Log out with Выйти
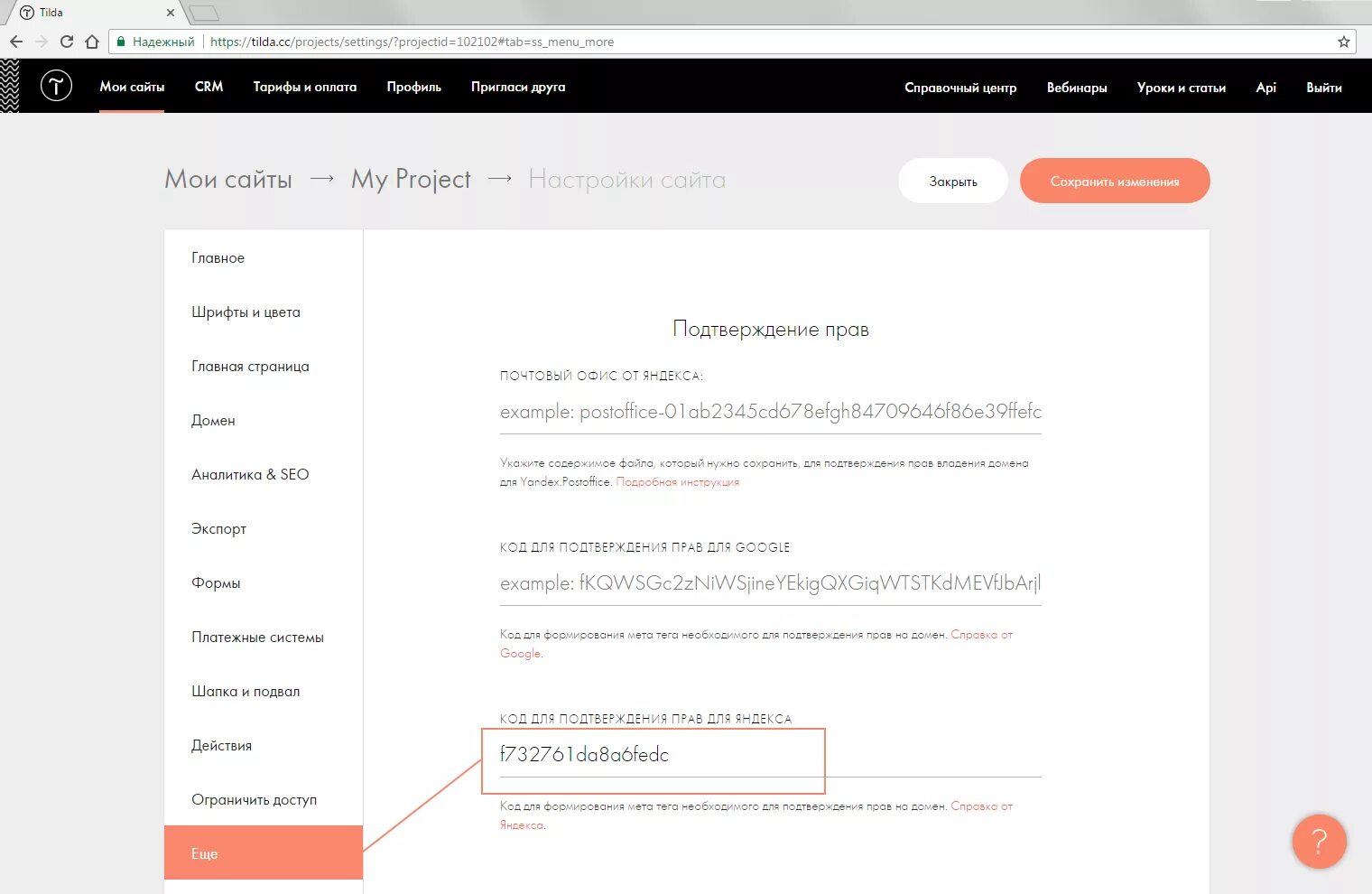Screen dimensions: 1372x894 1324,88
